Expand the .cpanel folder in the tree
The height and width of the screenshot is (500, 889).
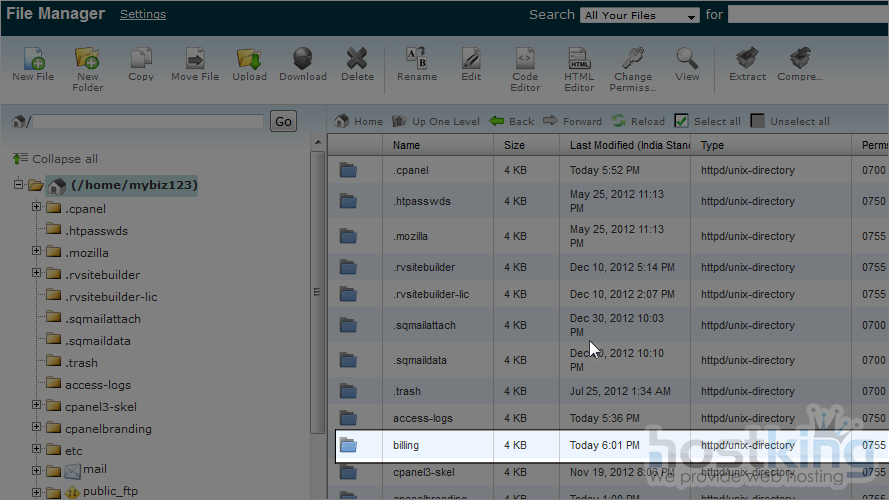[x=37, y=208]
